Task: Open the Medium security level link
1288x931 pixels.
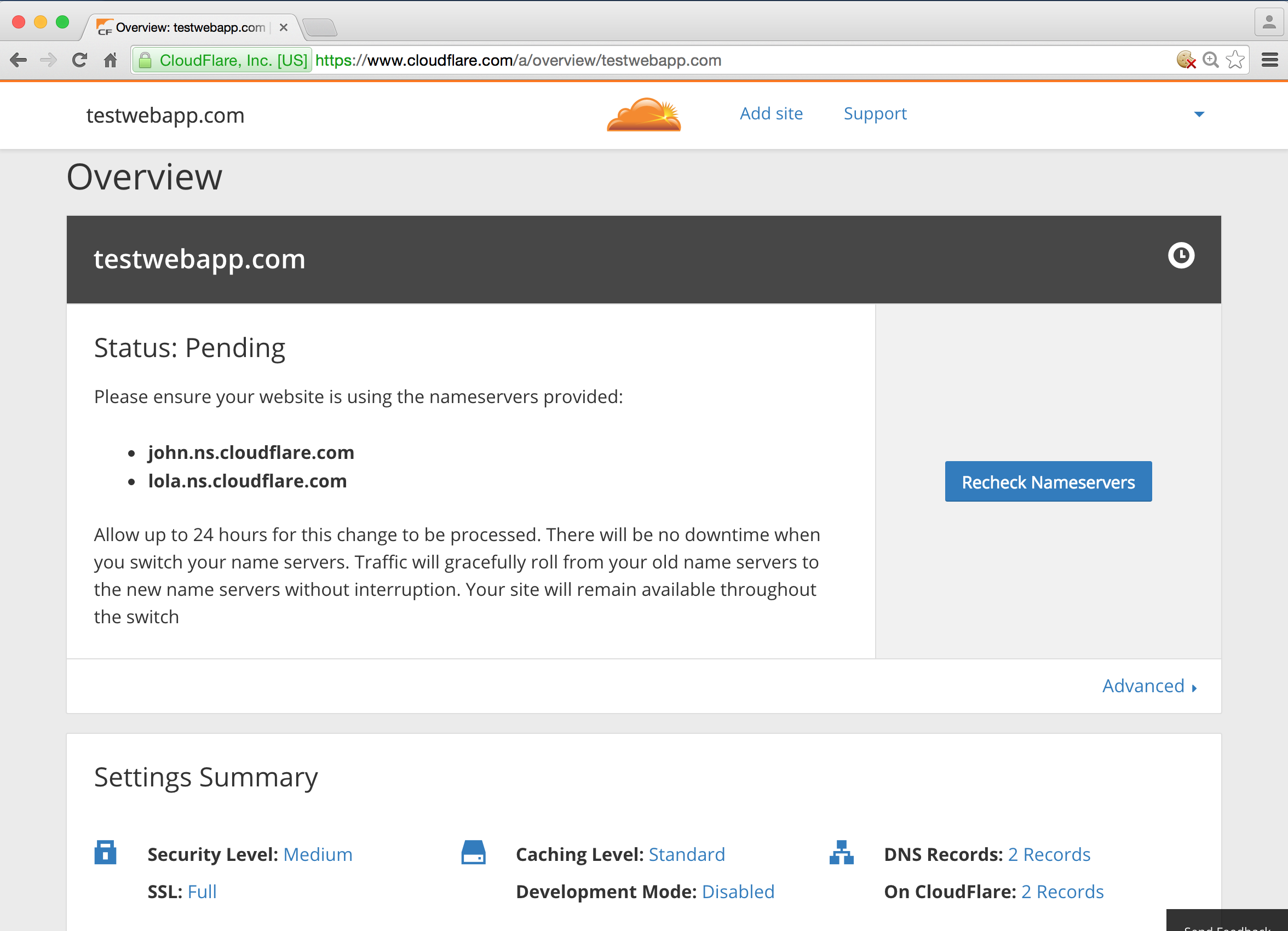Action: (x=318, y=854)
